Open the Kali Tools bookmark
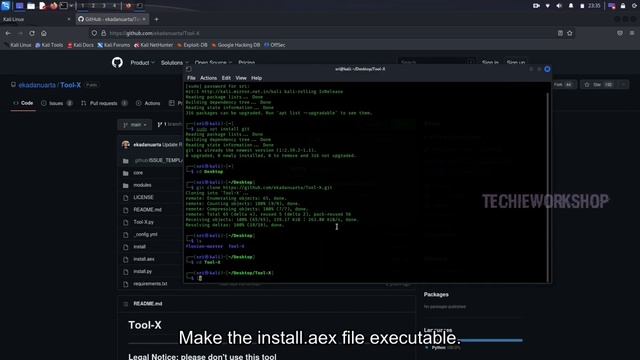The image size is (640, 360). pyautogui.click(x=49, y=45)
